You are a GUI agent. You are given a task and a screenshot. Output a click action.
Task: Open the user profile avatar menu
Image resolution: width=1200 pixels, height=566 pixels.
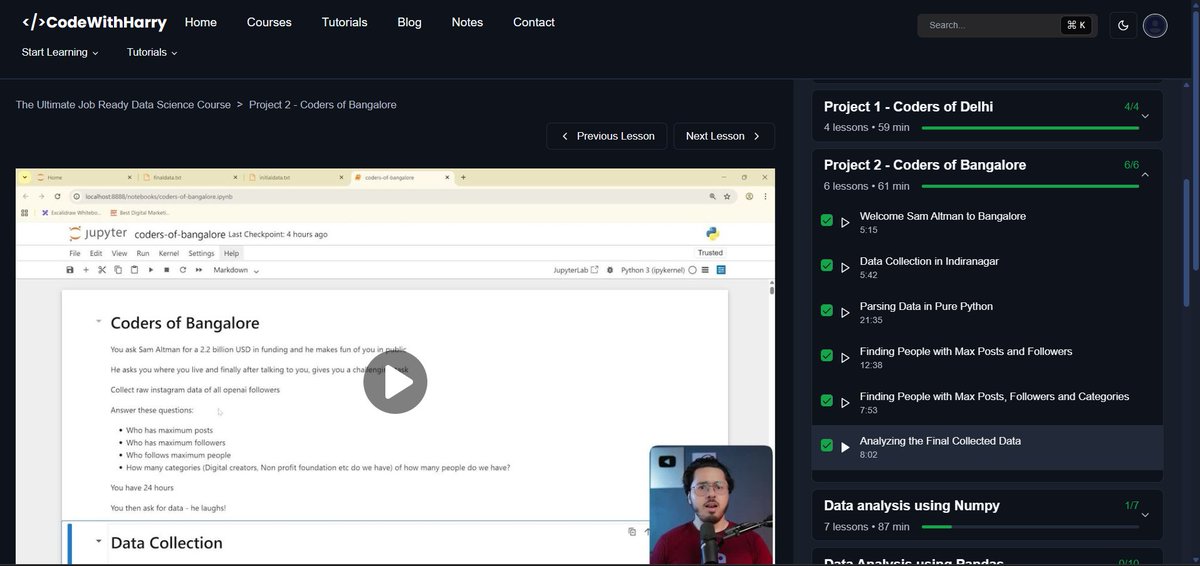pos(1155,25)
